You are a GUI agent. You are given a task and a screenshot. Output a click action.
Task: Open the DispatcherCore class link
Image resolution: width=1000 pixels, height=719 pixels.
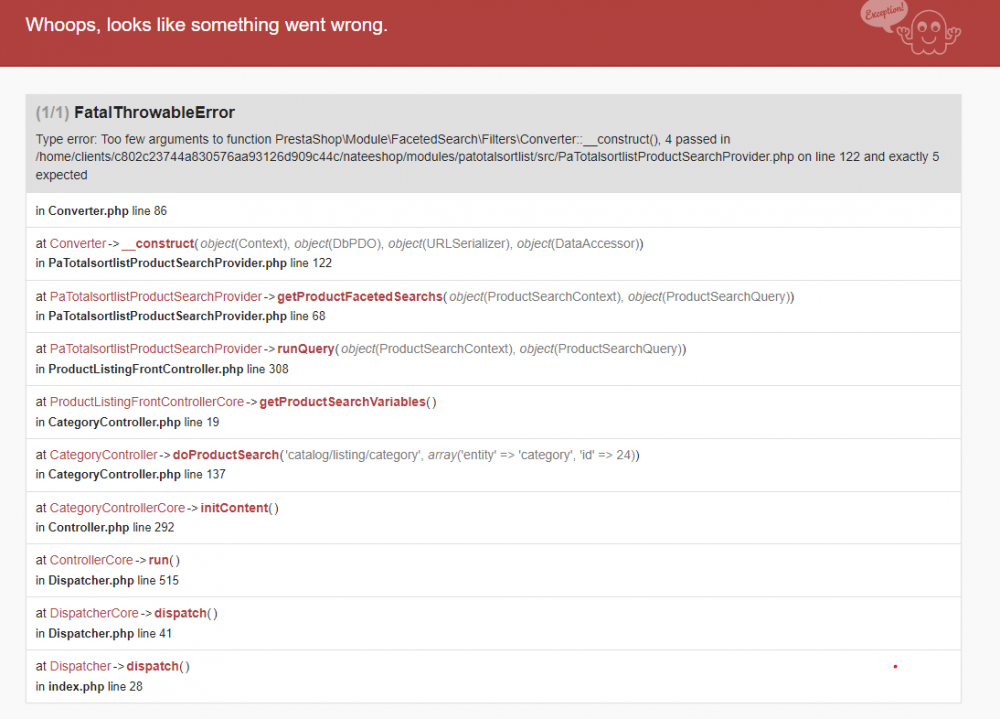[94, 613]
